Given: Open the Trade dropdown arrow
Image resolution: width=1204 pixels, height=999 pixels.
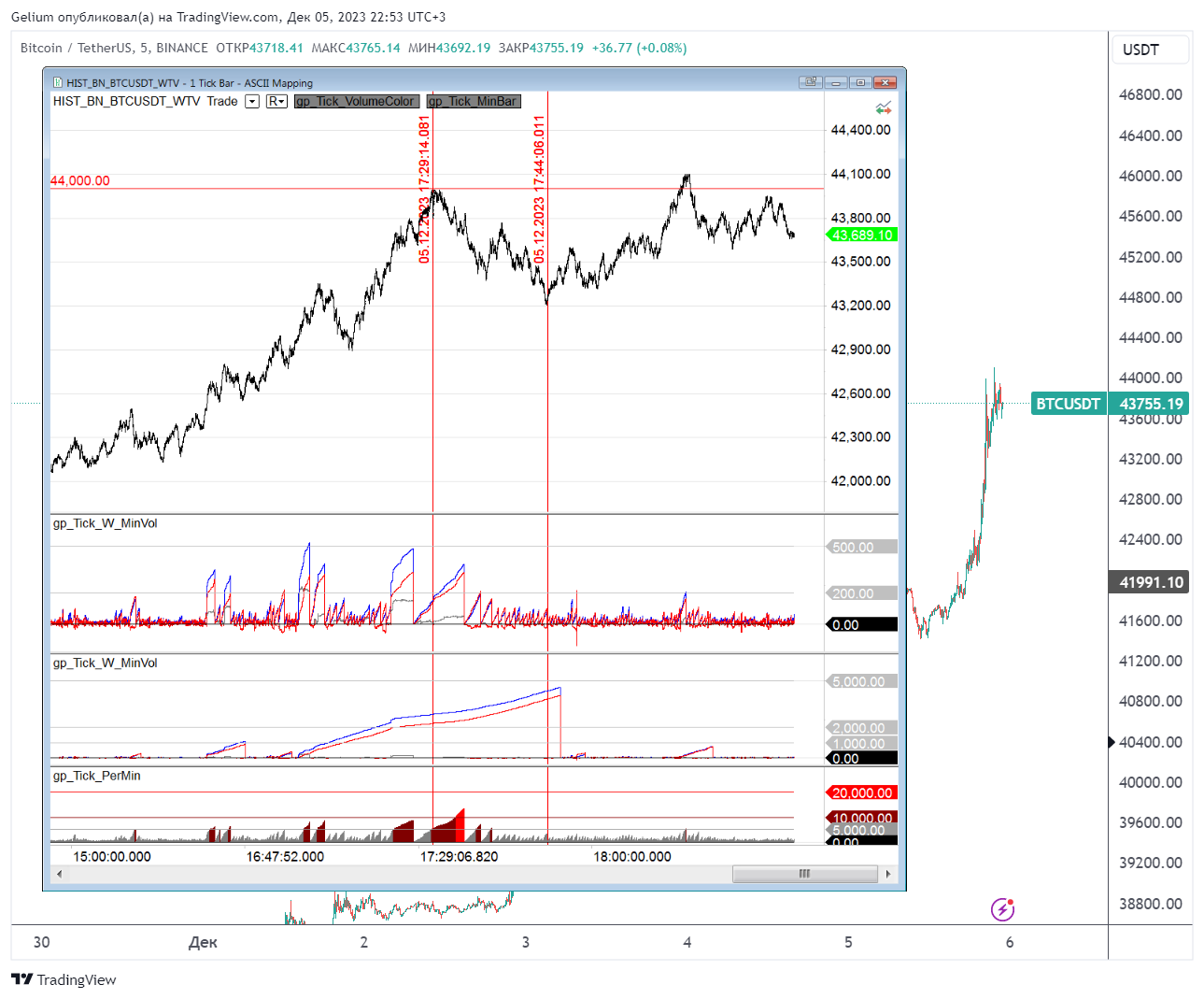Looking at the screenshot, I should click(252, 101).
